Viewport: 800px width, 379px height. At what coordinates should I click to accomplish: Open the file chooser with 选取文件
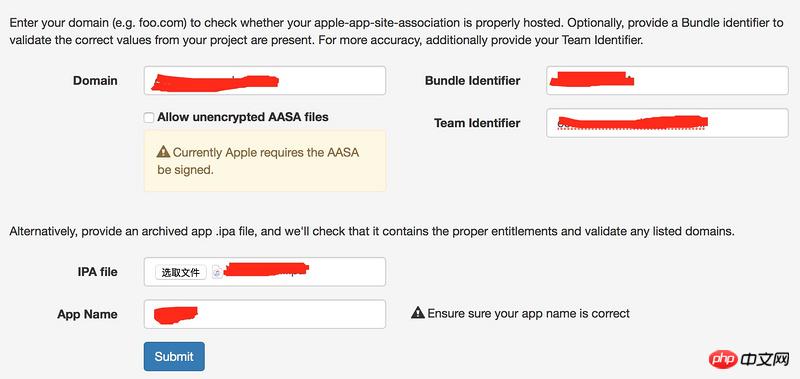pos(181,272)
